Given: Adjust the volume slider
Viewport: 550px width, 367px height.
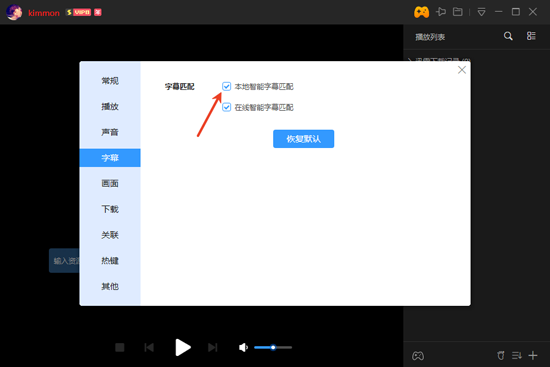Looking at the screenshot, I should coord(273,347).
